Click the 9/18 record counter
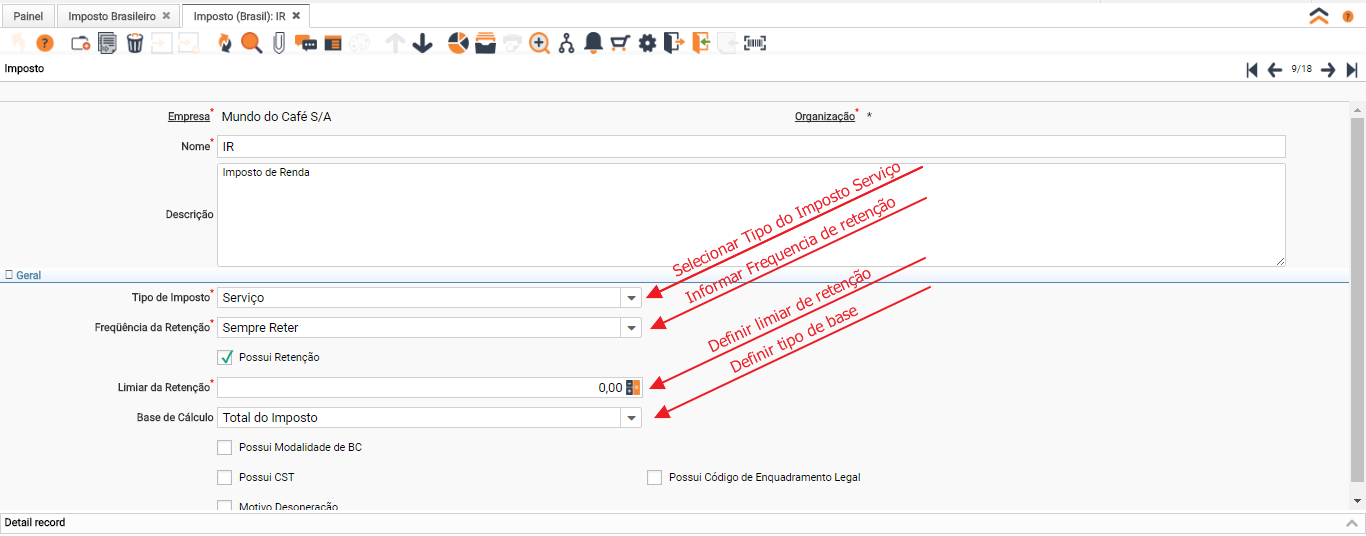Screen dimensions: 1366x536 (1301, 69)
